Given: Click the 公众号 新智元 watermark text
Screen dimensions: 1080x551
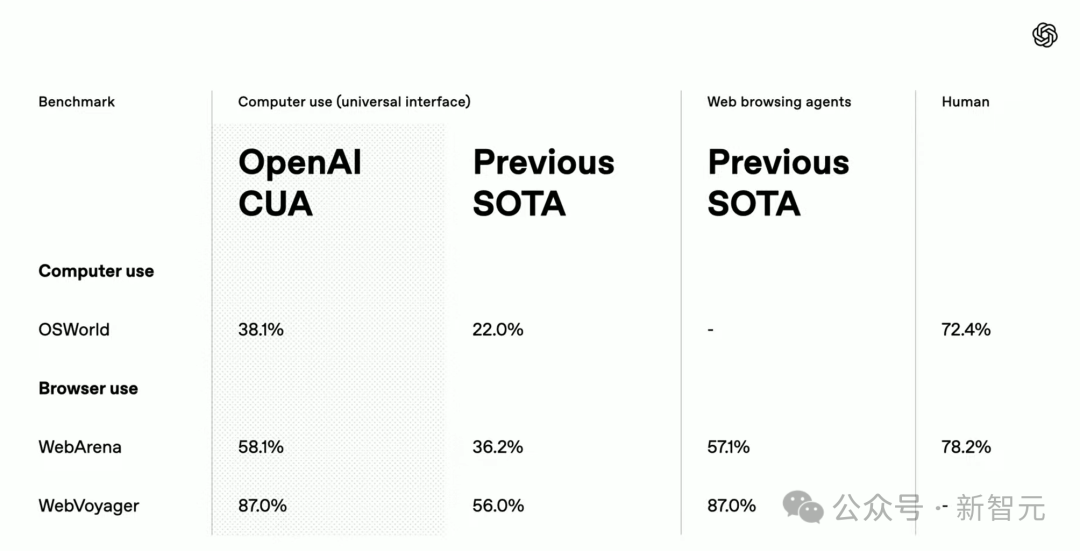Looking at the screenshot, I should pos(939,508).
